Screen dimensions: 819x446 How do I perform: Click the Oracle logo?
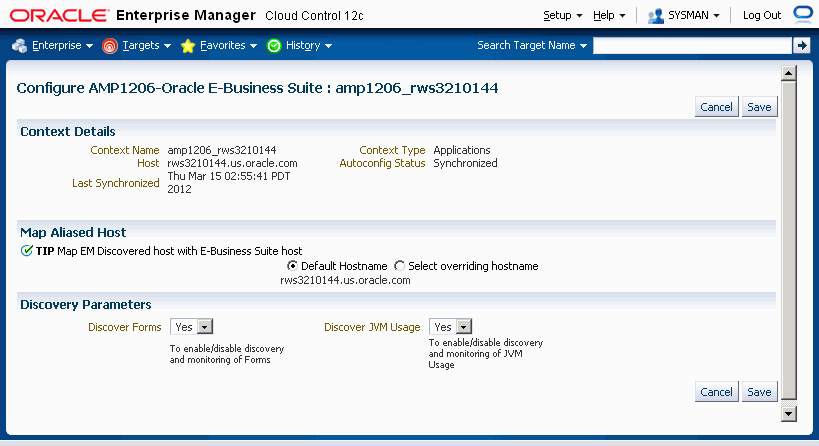pyautogui.click(x=59, y=16)
